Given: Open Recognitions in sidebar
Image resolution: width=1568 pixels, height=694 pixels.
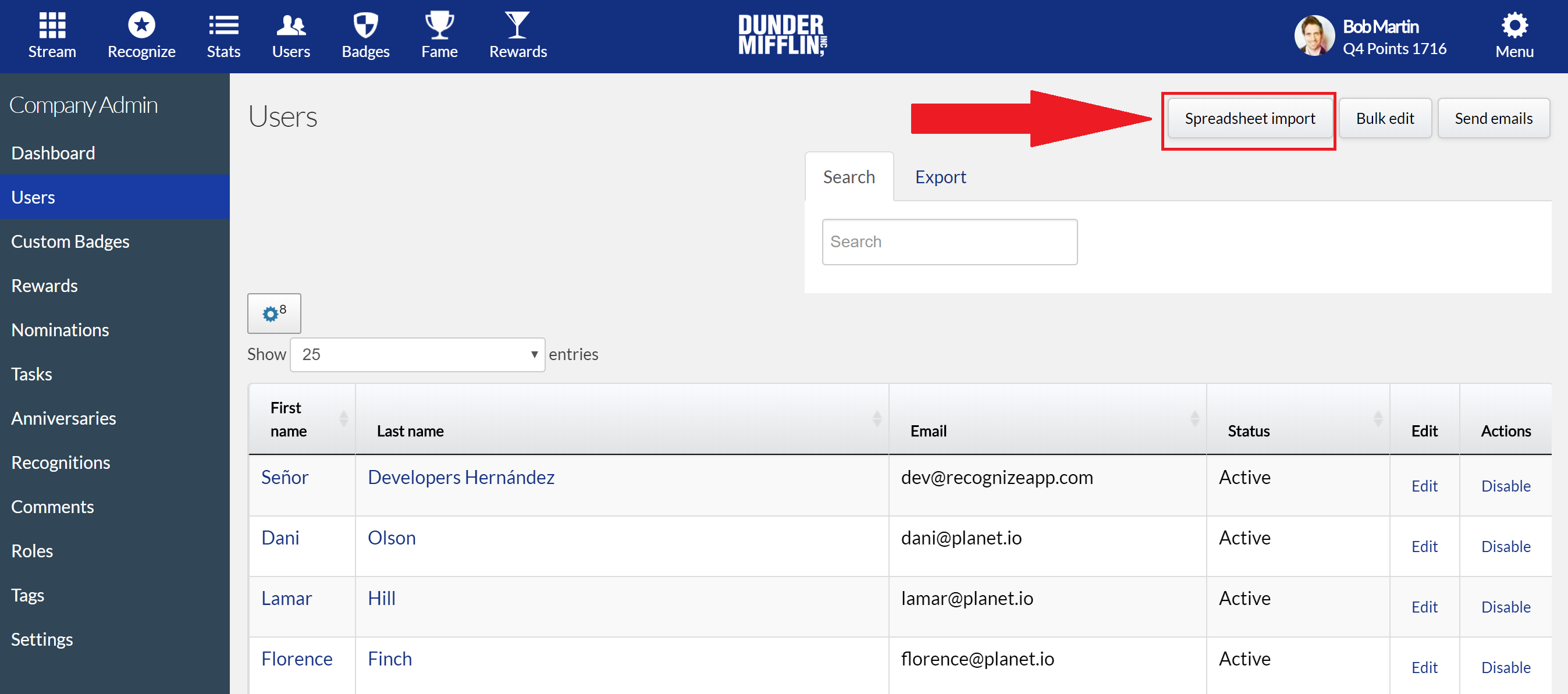Looking at the screenshot, I should pyautogui.click(x=115, y=462).
